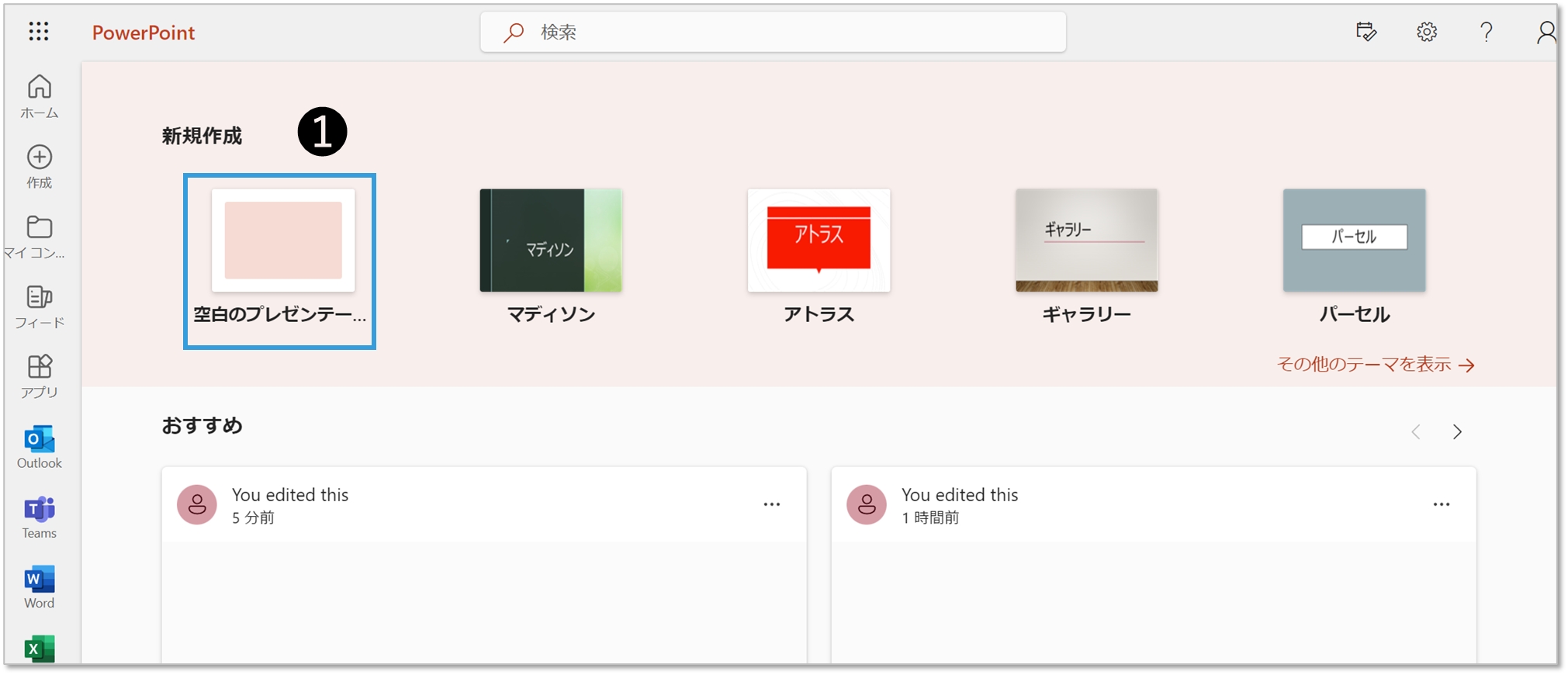
Task: Open the account profile icon
Action: (1546, 32)
